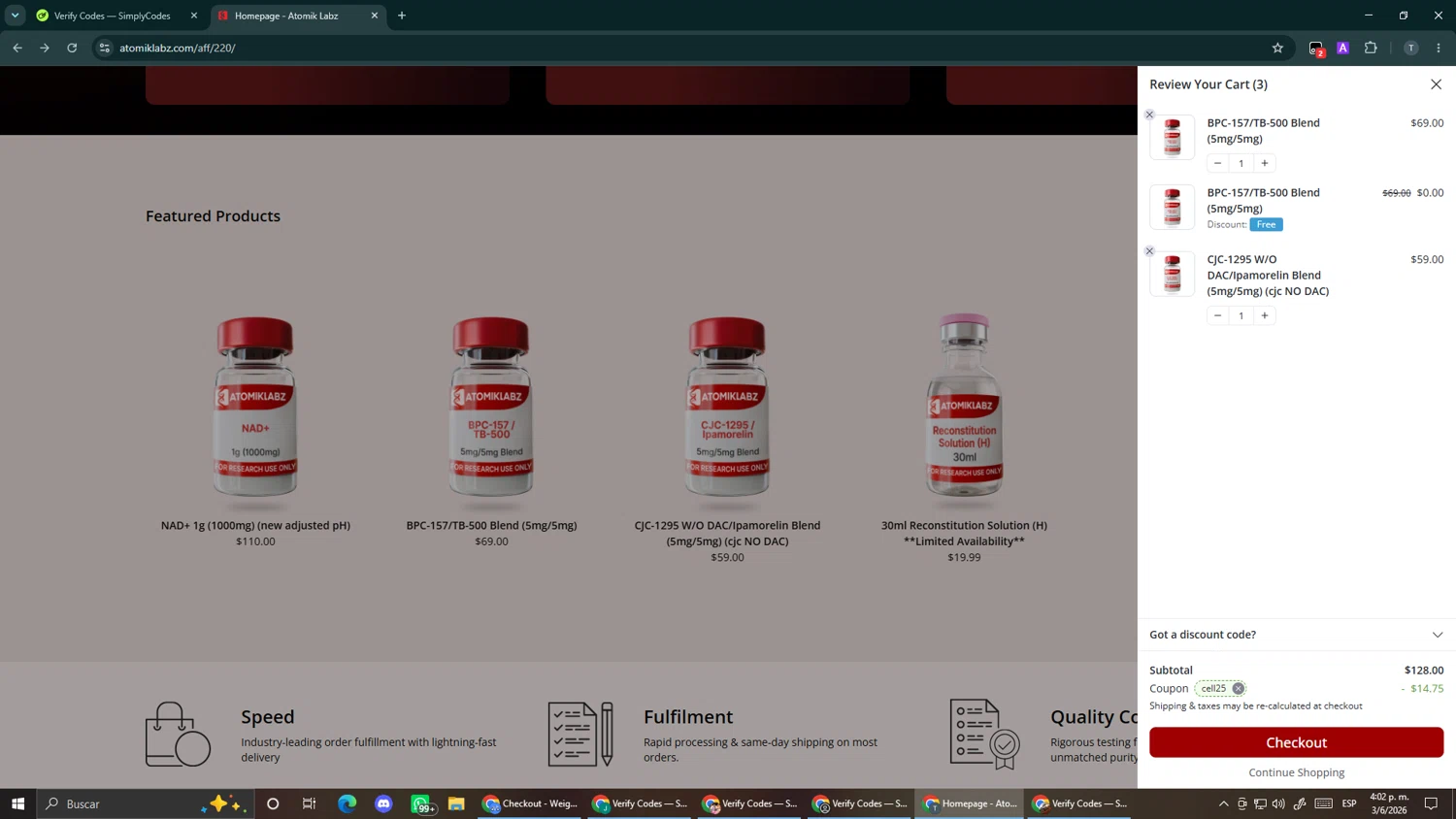Remove the cell25 coupon
Screen dimensions: 1456x819
[1238, 689]
